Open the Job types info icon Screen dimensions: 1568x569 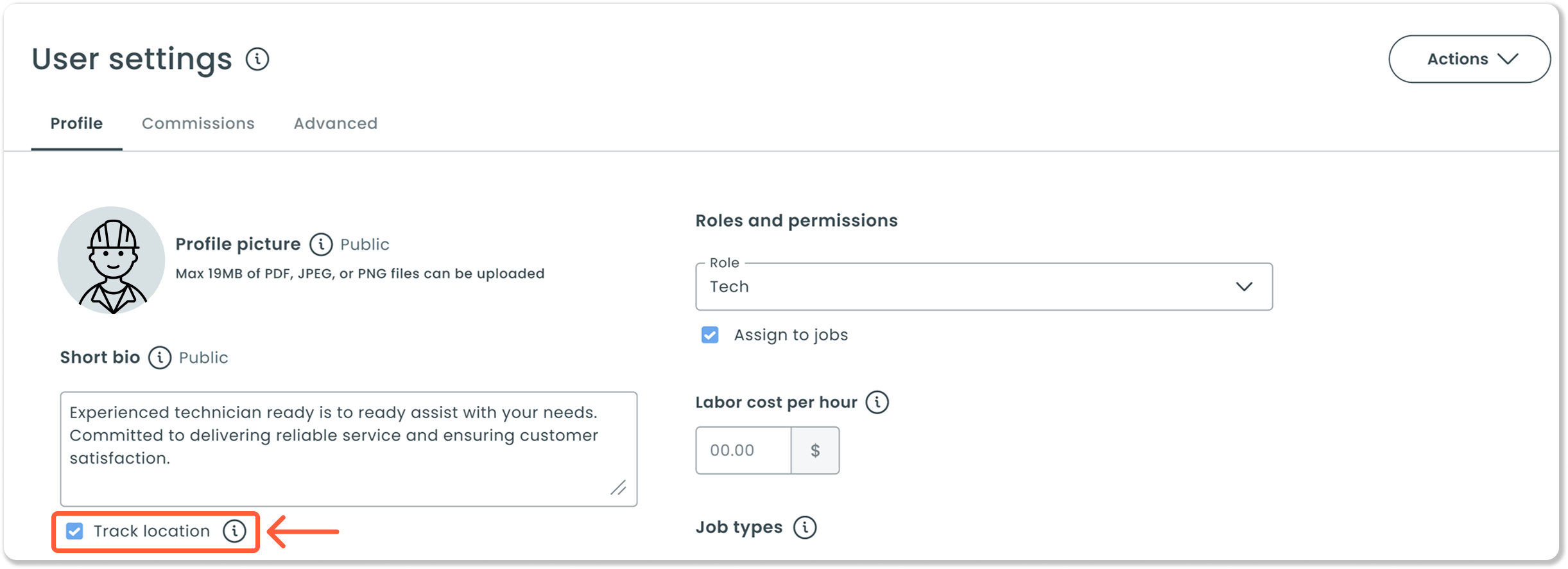(x=805, y=527)
